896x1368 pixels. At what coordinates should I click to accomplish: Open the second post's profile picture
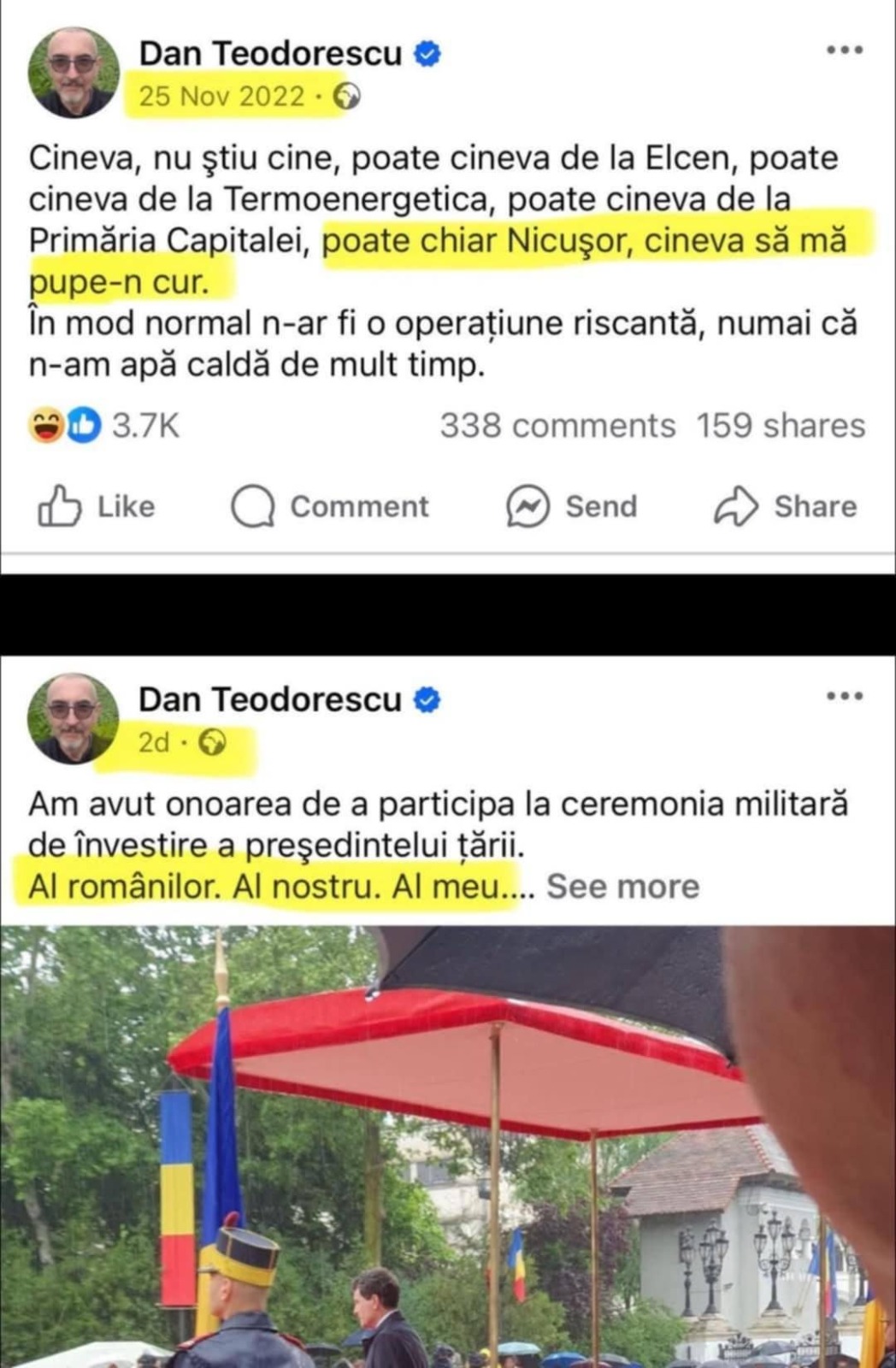pyautogui.click(x=74, y=719)
